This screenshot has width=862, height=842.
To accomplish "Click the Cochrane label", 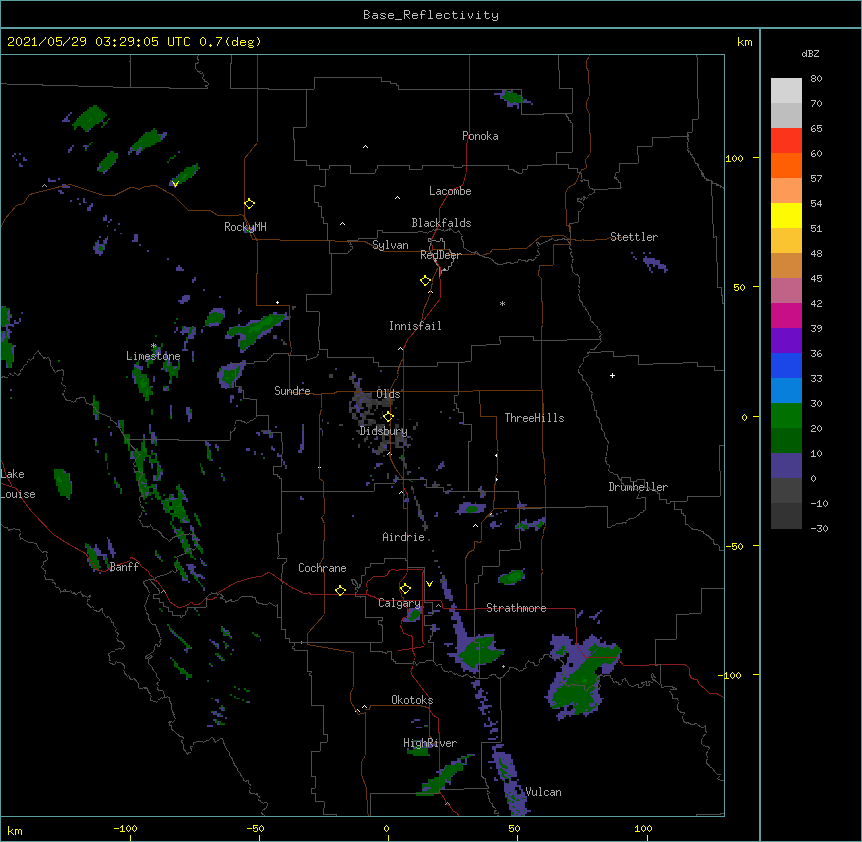I will point(322,568).
